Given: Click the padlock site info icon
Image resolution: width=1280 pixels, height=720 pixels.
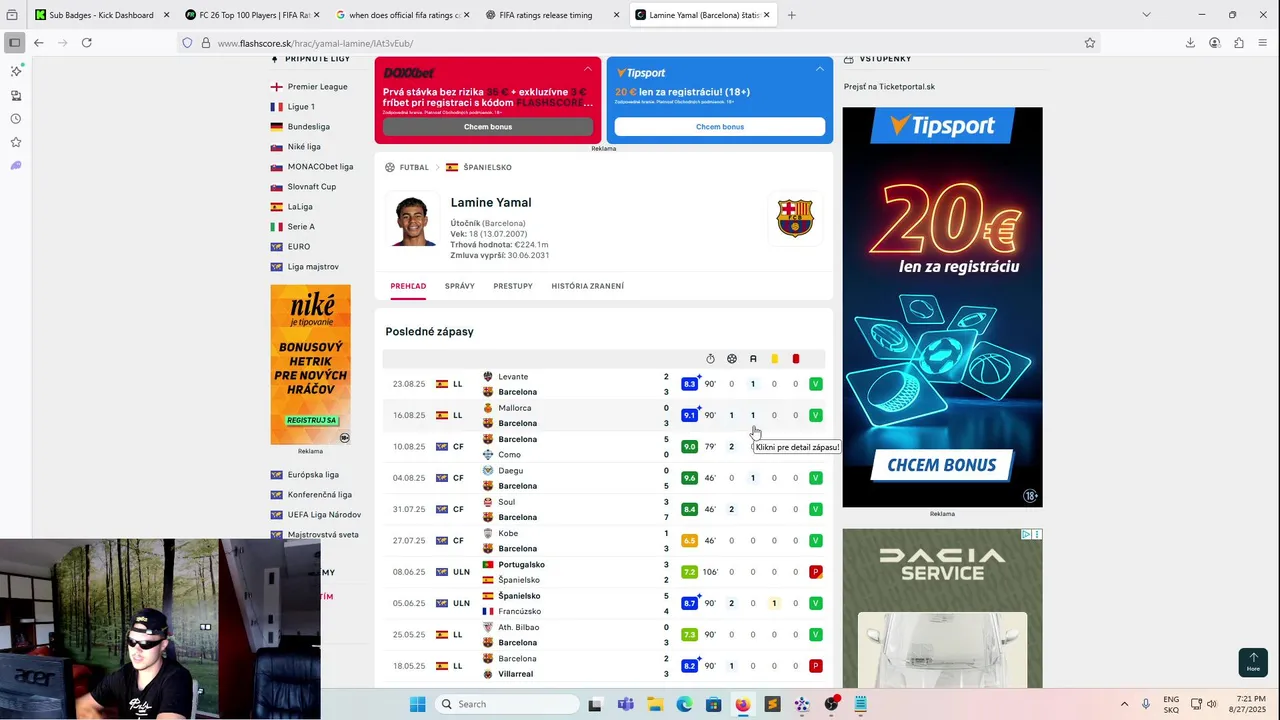Looking at the screenshot, I should [x=206, y=43].
